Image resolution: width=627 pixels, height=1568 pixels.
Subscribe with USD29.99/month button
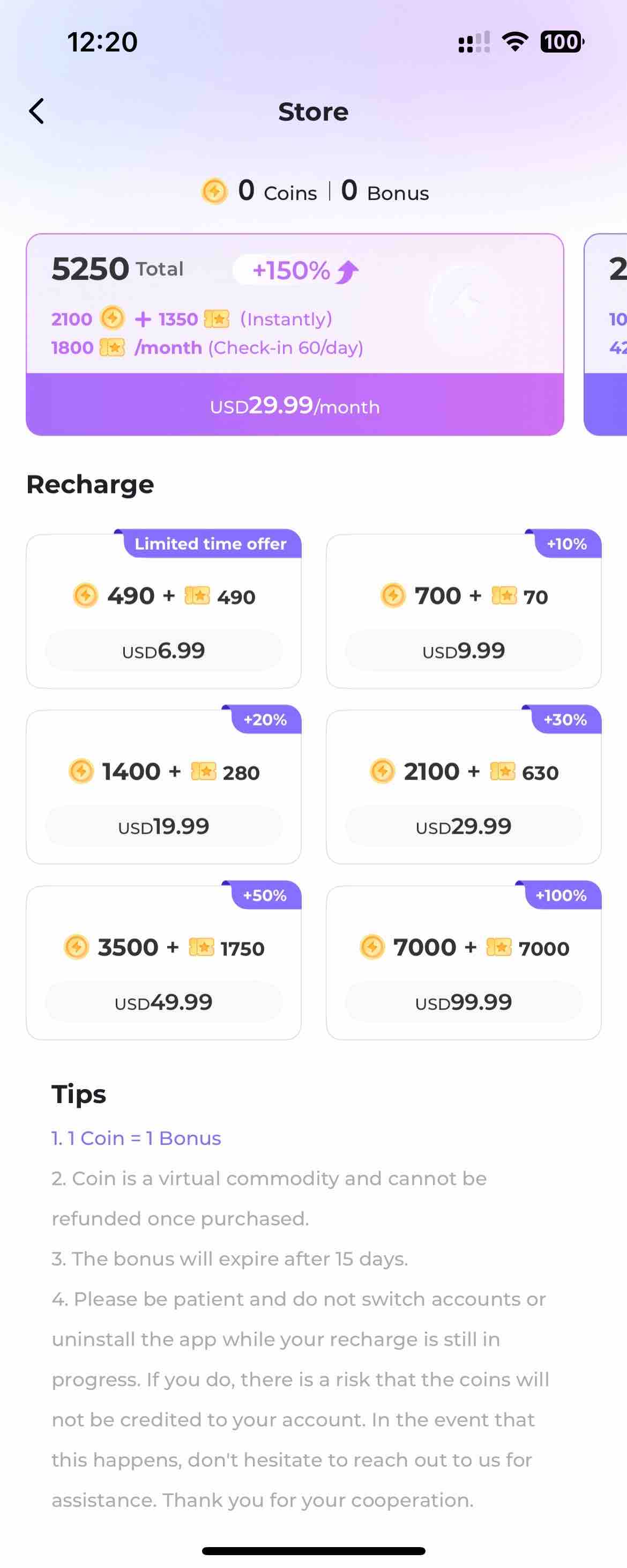pos(295,405)
